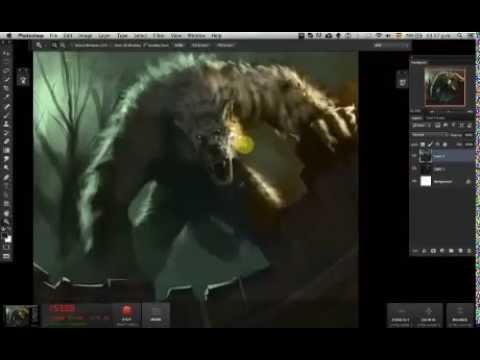The image size is (480, 360).
Task: Open the Image menu
Action: (85, 35)
